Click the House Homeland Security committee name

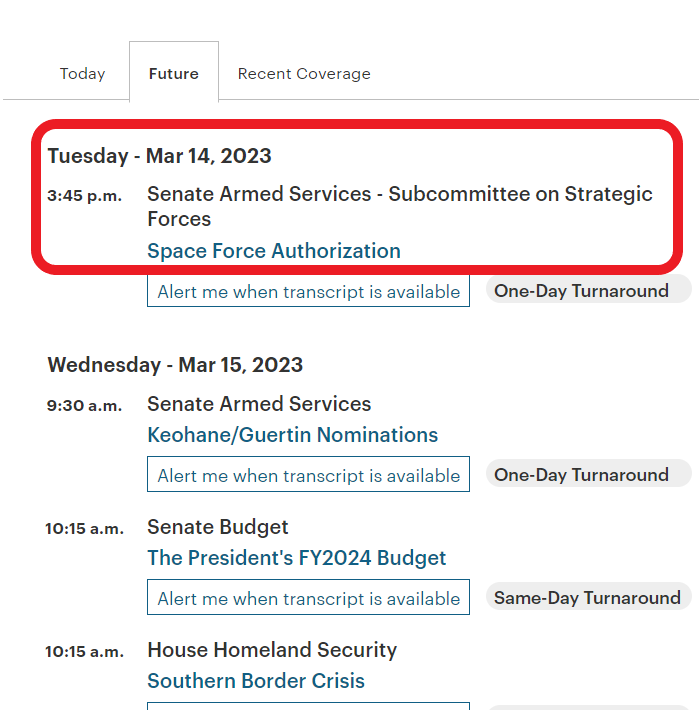[x=272, y=650]
